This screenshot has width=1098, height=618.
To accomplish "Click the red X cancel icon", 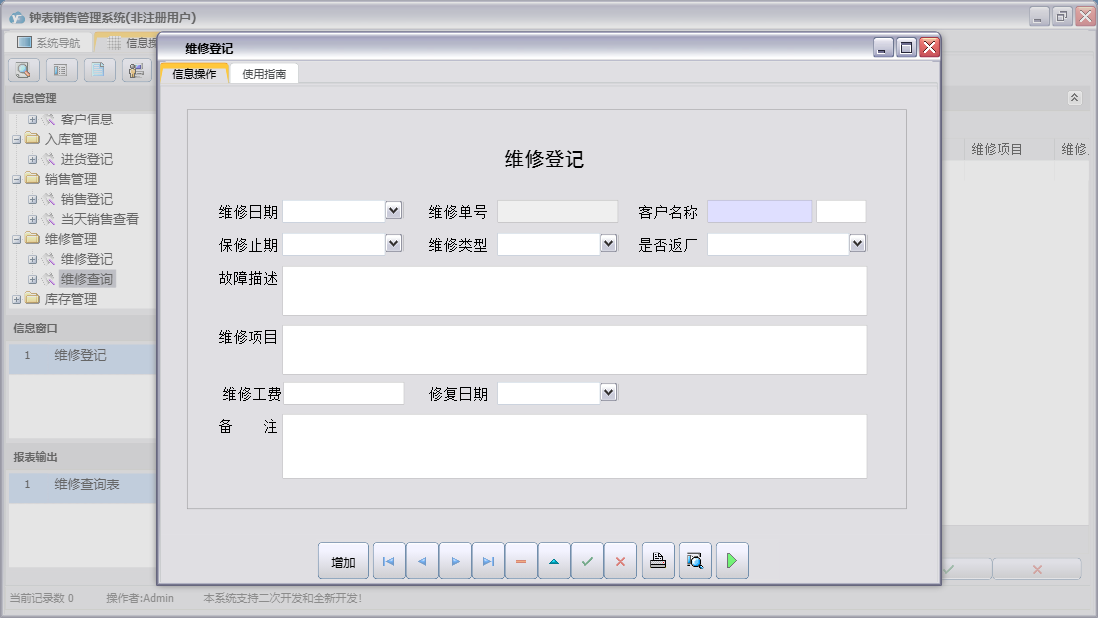I will pyautogui.click(x=620, y=561).
